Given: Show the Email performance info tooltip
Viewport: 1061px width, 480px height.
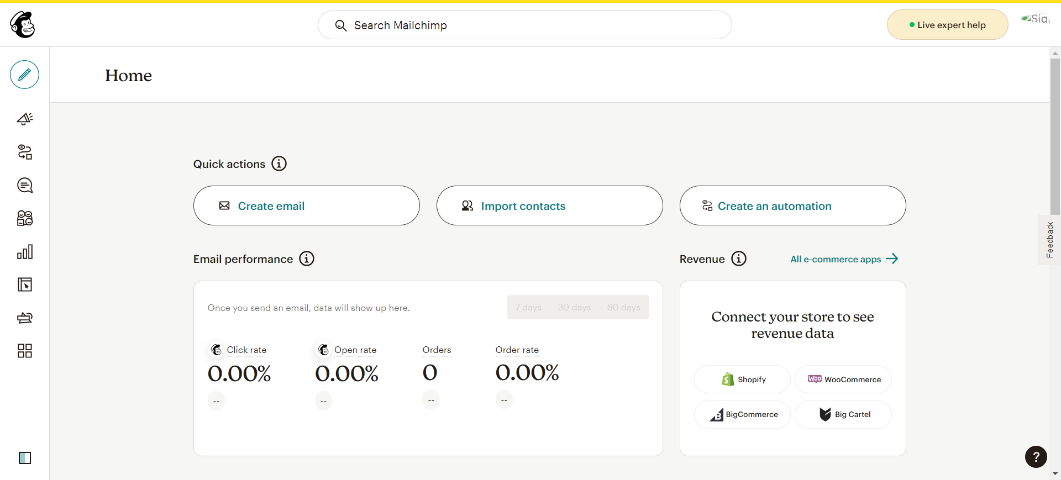Looking at the screenshot, I should [x=307, y=259].
